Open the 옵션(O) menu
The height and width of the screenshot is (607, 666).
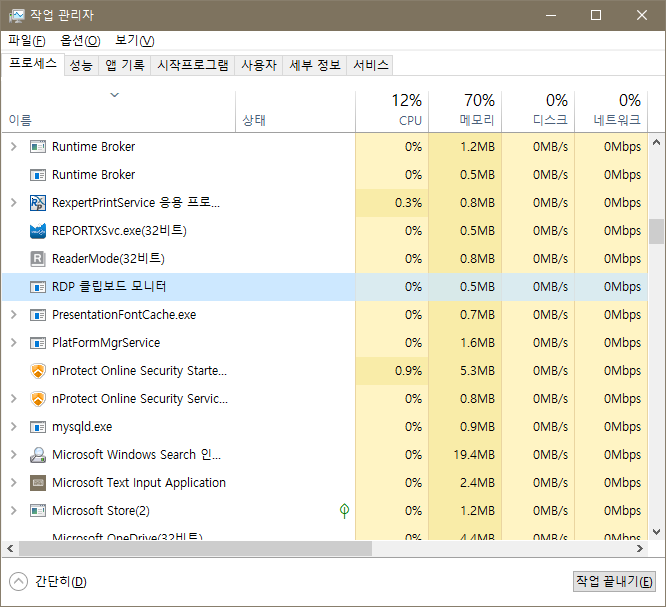click(80, 41)
